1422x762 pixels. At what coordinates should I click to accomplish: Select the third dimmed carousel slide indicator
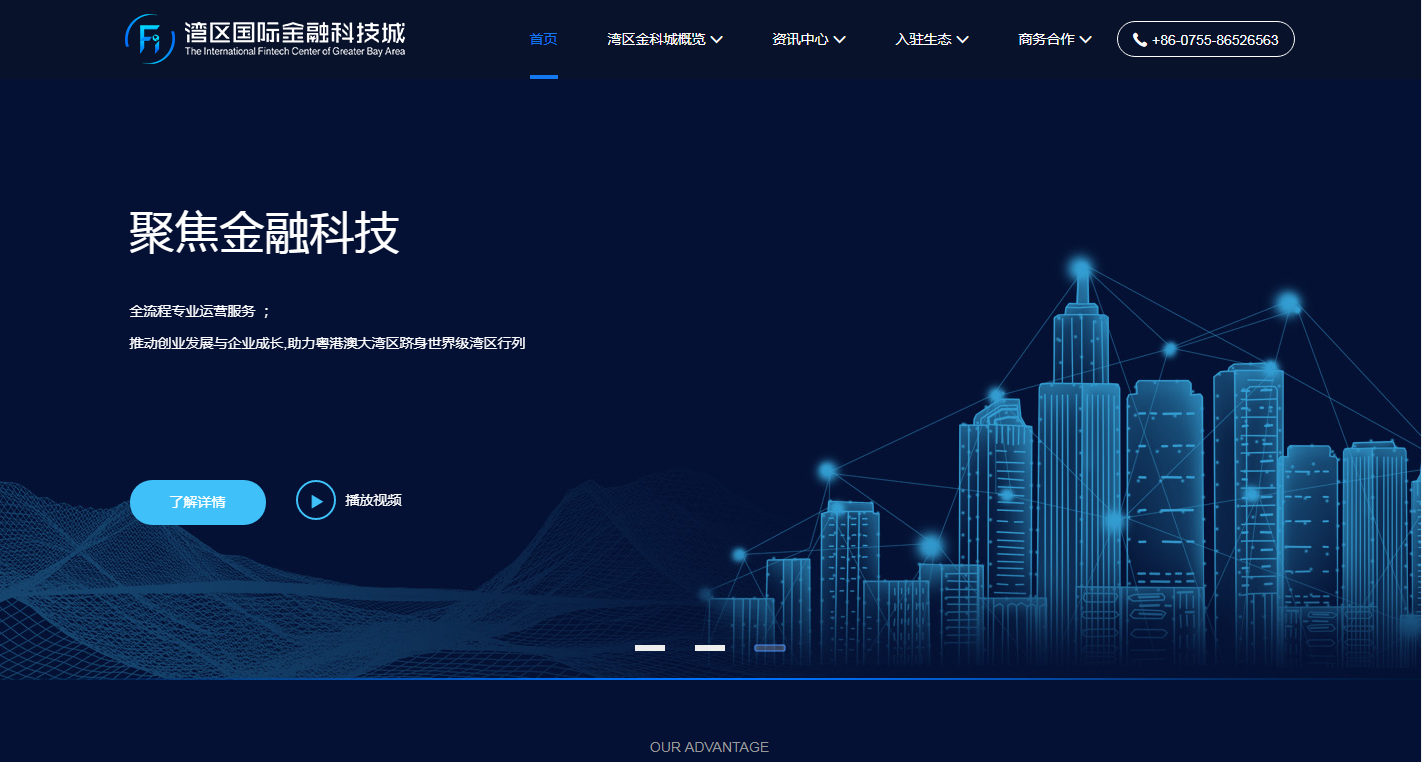(x=770, y=648)
